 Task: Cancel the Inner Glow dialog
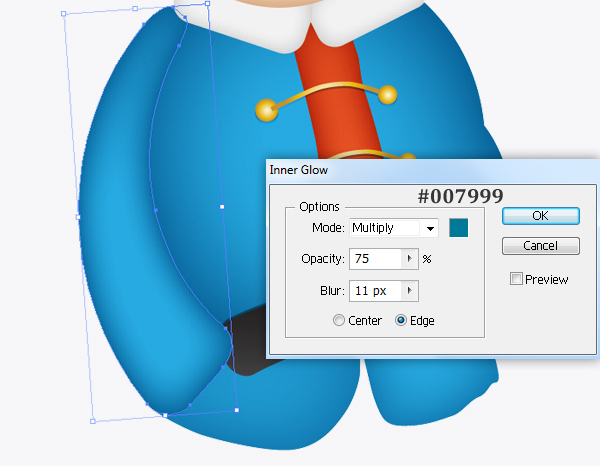point(540,246)
